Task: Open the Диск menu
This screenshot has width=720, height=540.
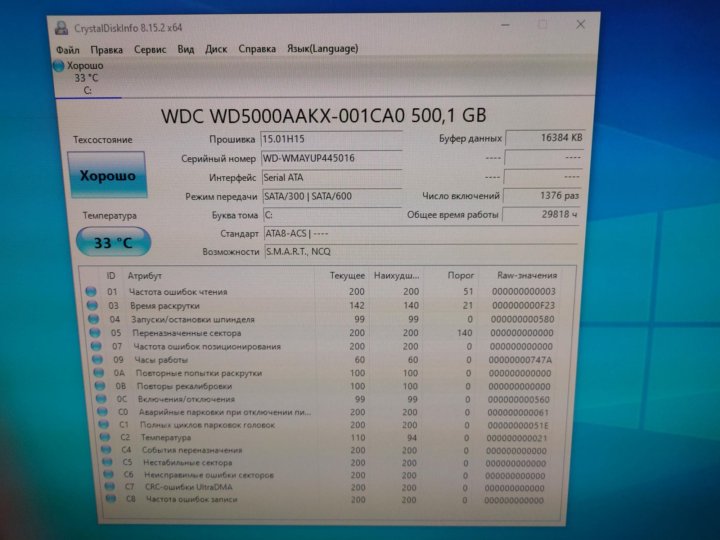Action: (216, 49)
